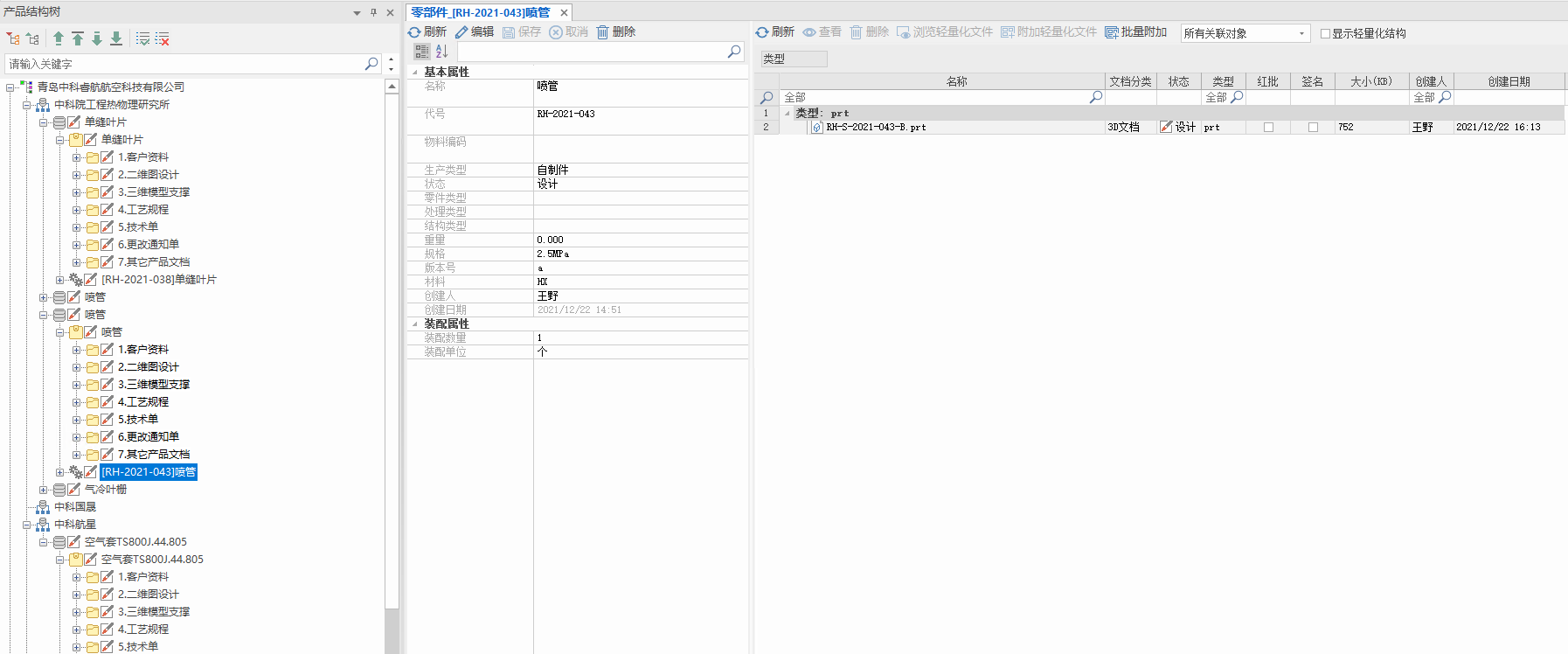1568x654 pixels.
Task: Click the categorized view icon in properties panel
Action: click(422, 52)
